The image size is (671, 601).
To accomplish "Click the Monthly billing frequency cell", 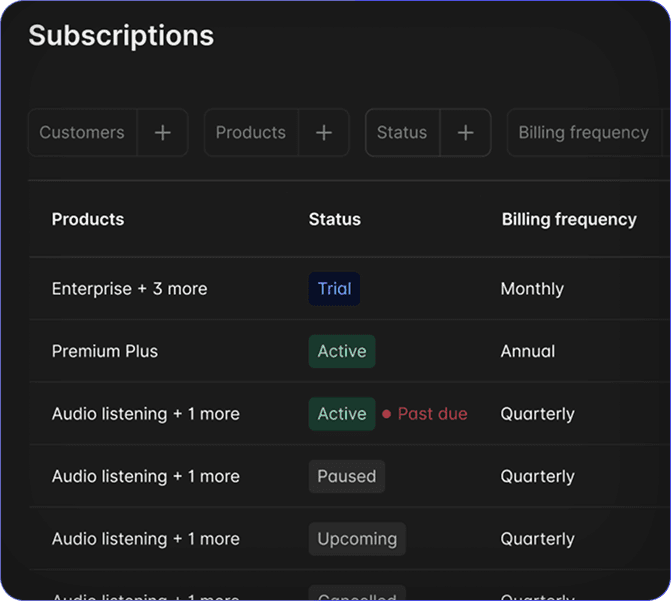I will (x=532, y=289).
